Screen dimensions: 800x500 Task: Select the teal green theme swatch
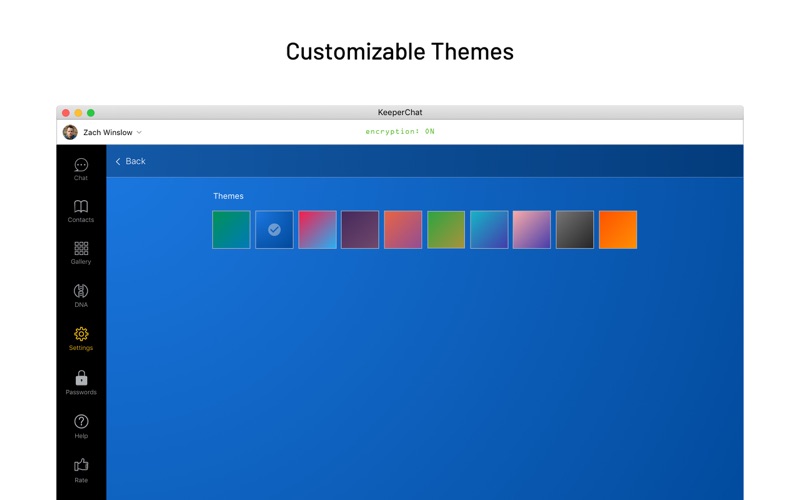click(231, 230)
